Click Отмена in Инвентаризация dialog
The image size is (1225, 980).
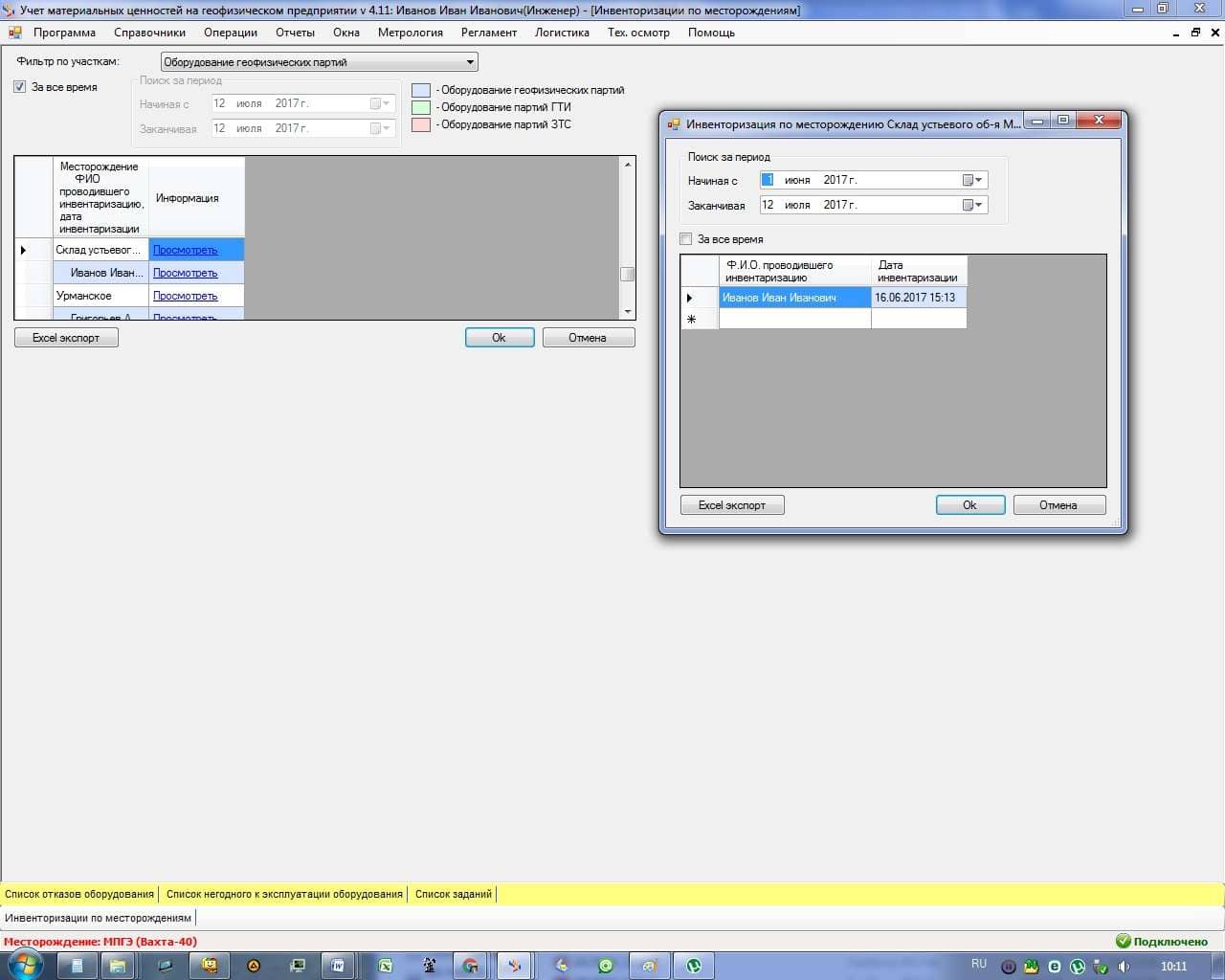[1058, 505]
